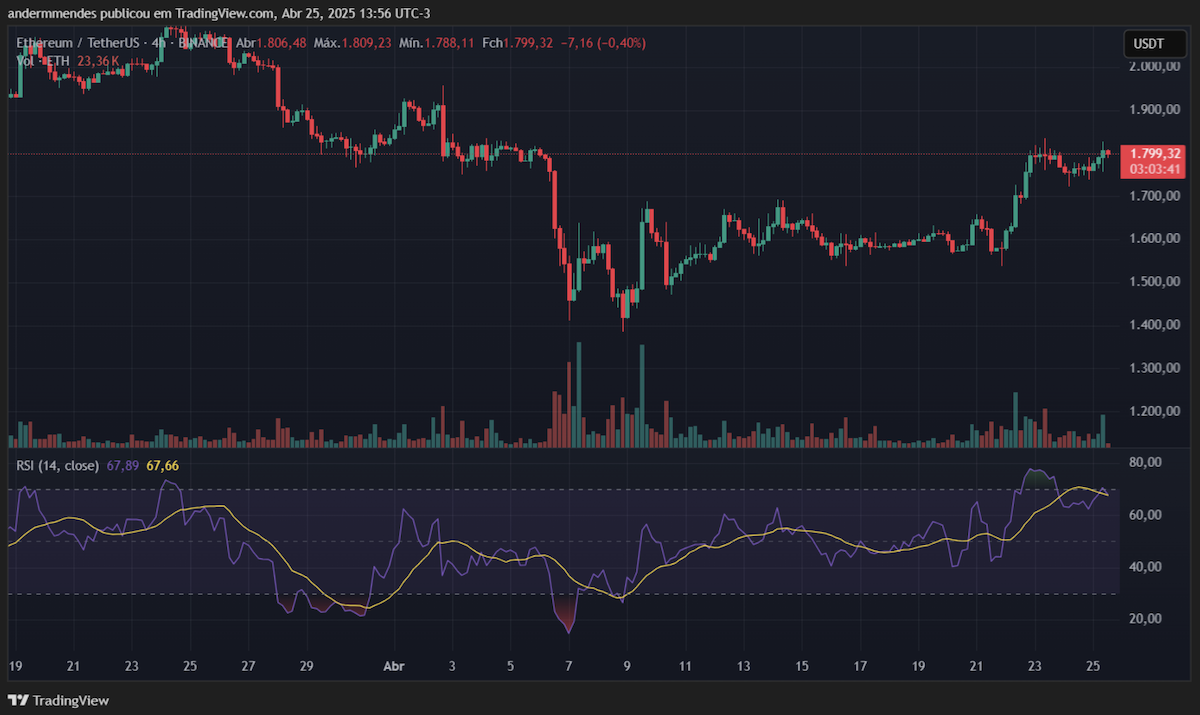The width and height of the screenshot is (1200, 715).
Task: Click the '27' date on time axis
Action: click(x=249, y=666)
